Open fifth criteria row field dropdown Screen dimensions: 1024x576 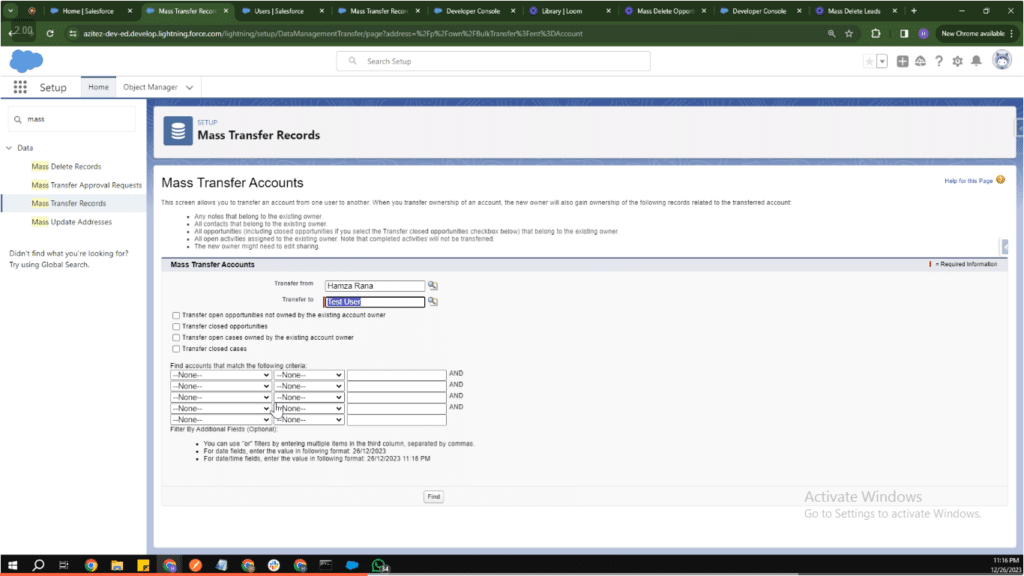pos(221,419)
